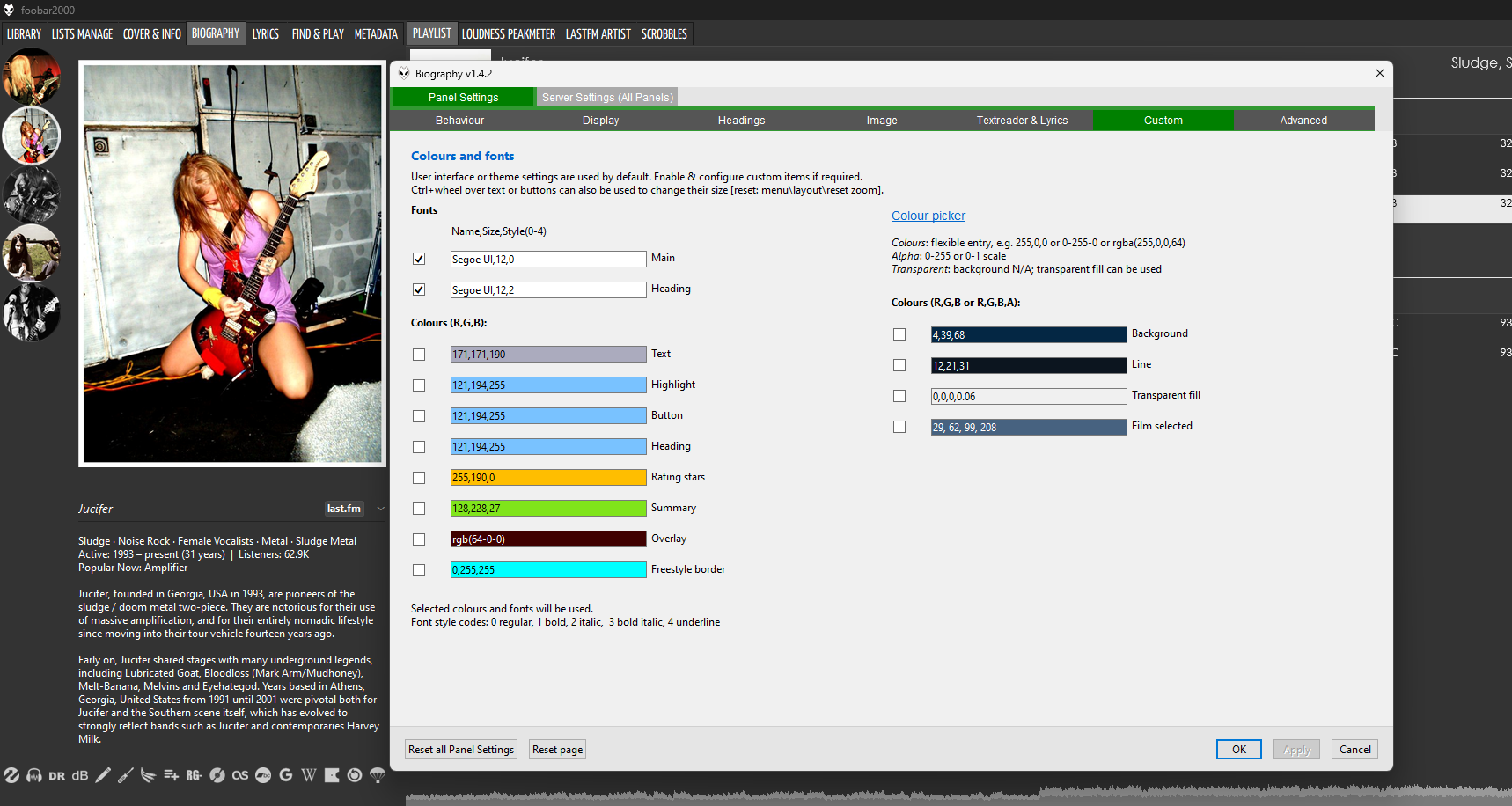Open the Server Settings (All Panels) tab
This screenshot has height=806, width=1512.
click(x=607, y=98)
